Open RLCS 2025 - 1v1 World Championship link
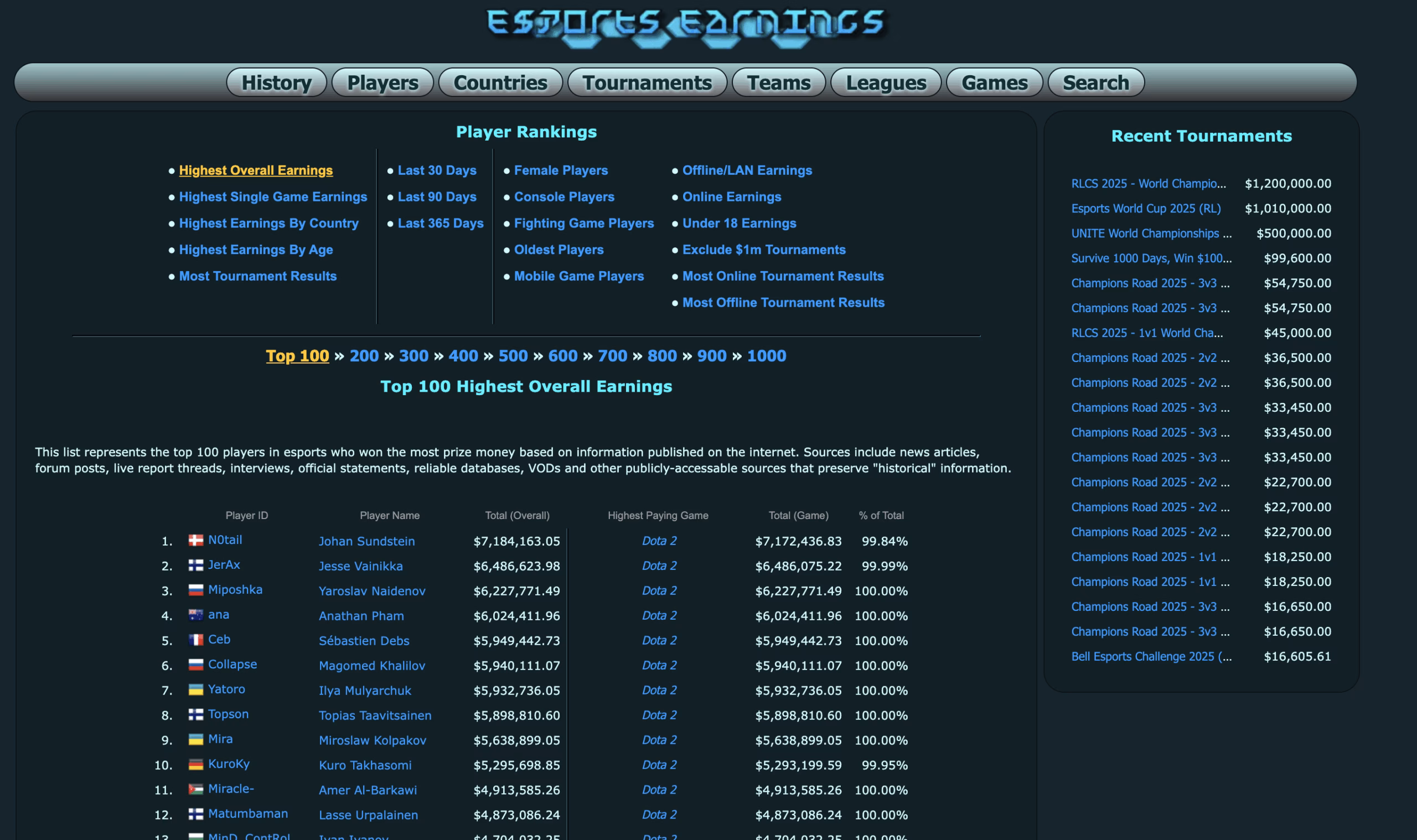Image resolution: width=1417 pixels, height=840 pixels. pos(1147,333)
